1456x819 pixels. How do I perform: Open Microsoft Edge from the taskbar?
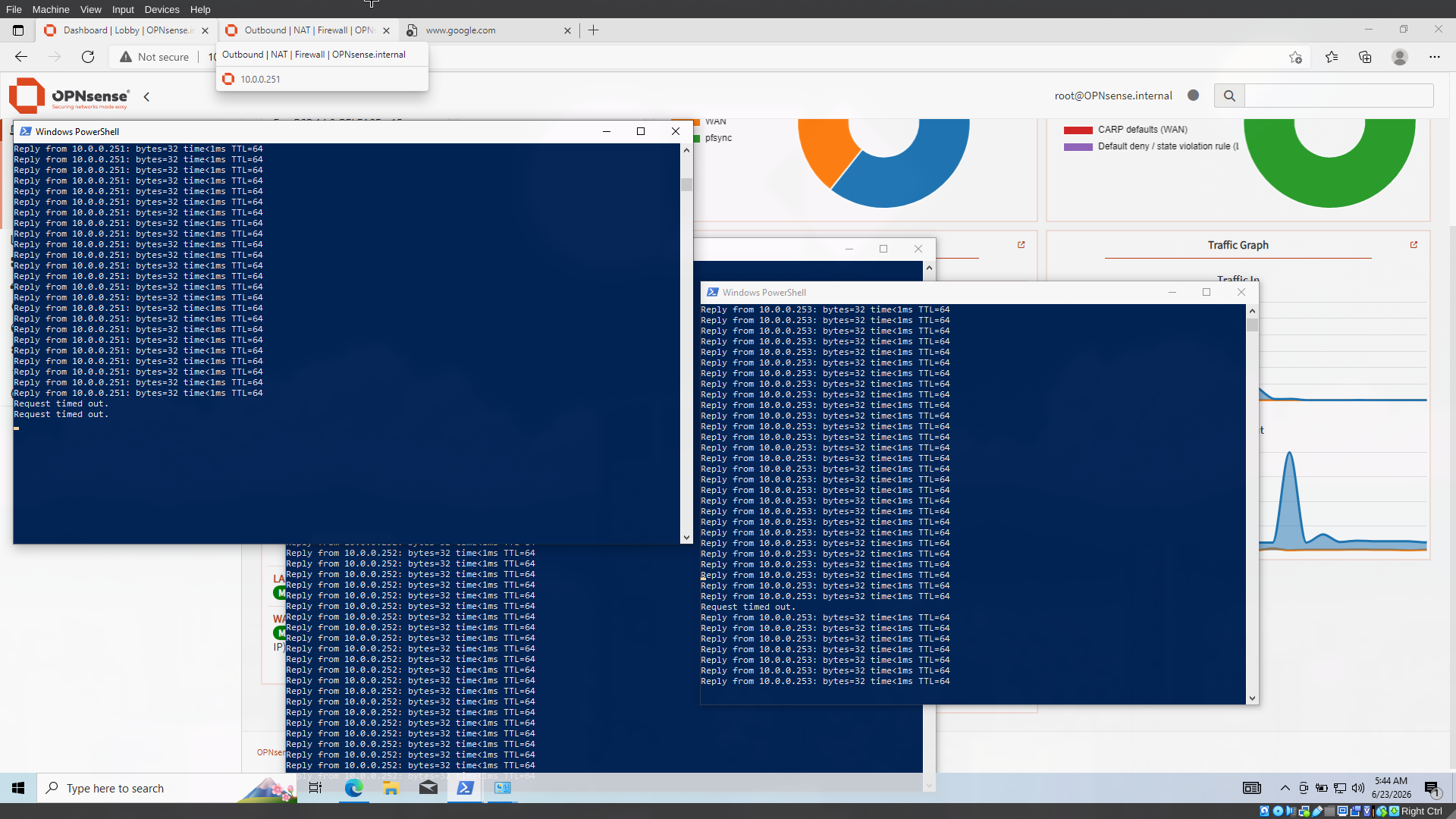(353, 789)
